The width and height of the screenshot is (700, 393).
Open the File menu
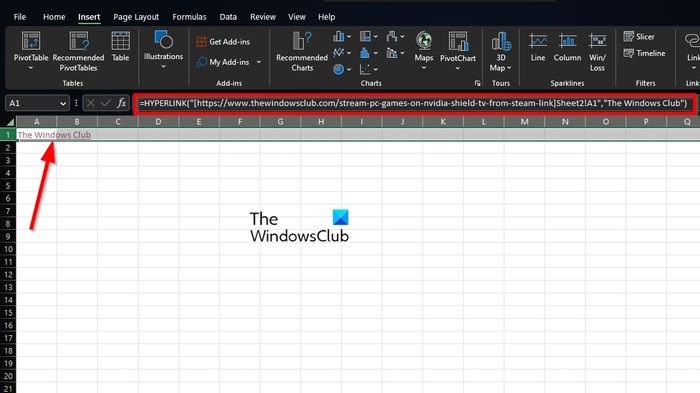point(20,17)
